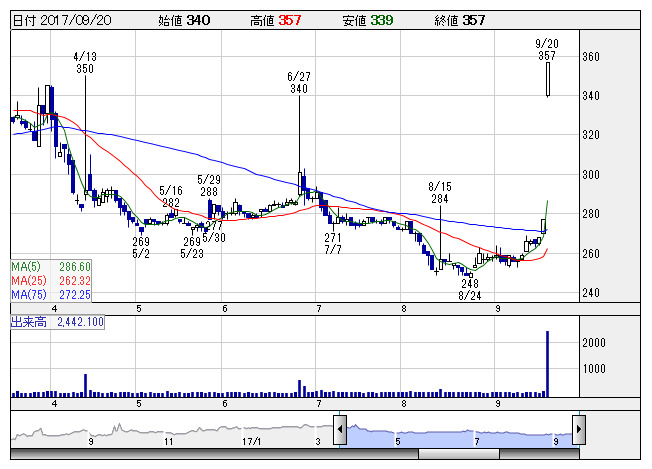Click the right range handle arrow in navigator

(x=579, y=429)
